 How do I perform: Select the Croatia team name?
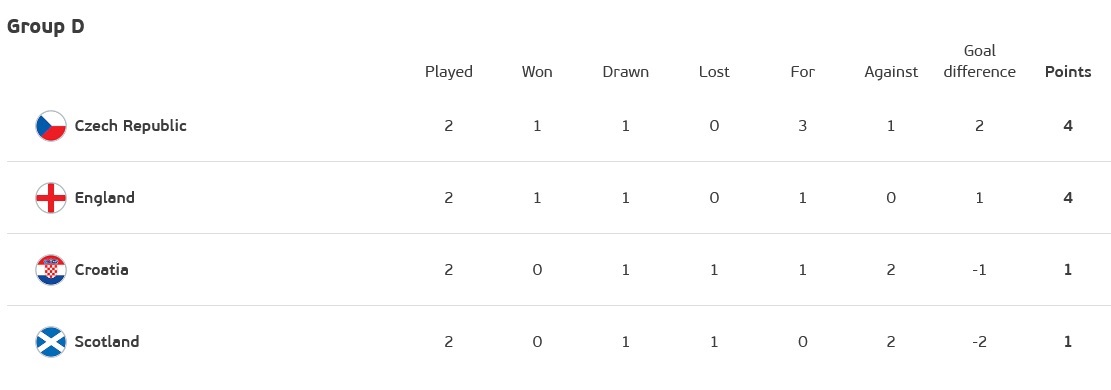101,270
